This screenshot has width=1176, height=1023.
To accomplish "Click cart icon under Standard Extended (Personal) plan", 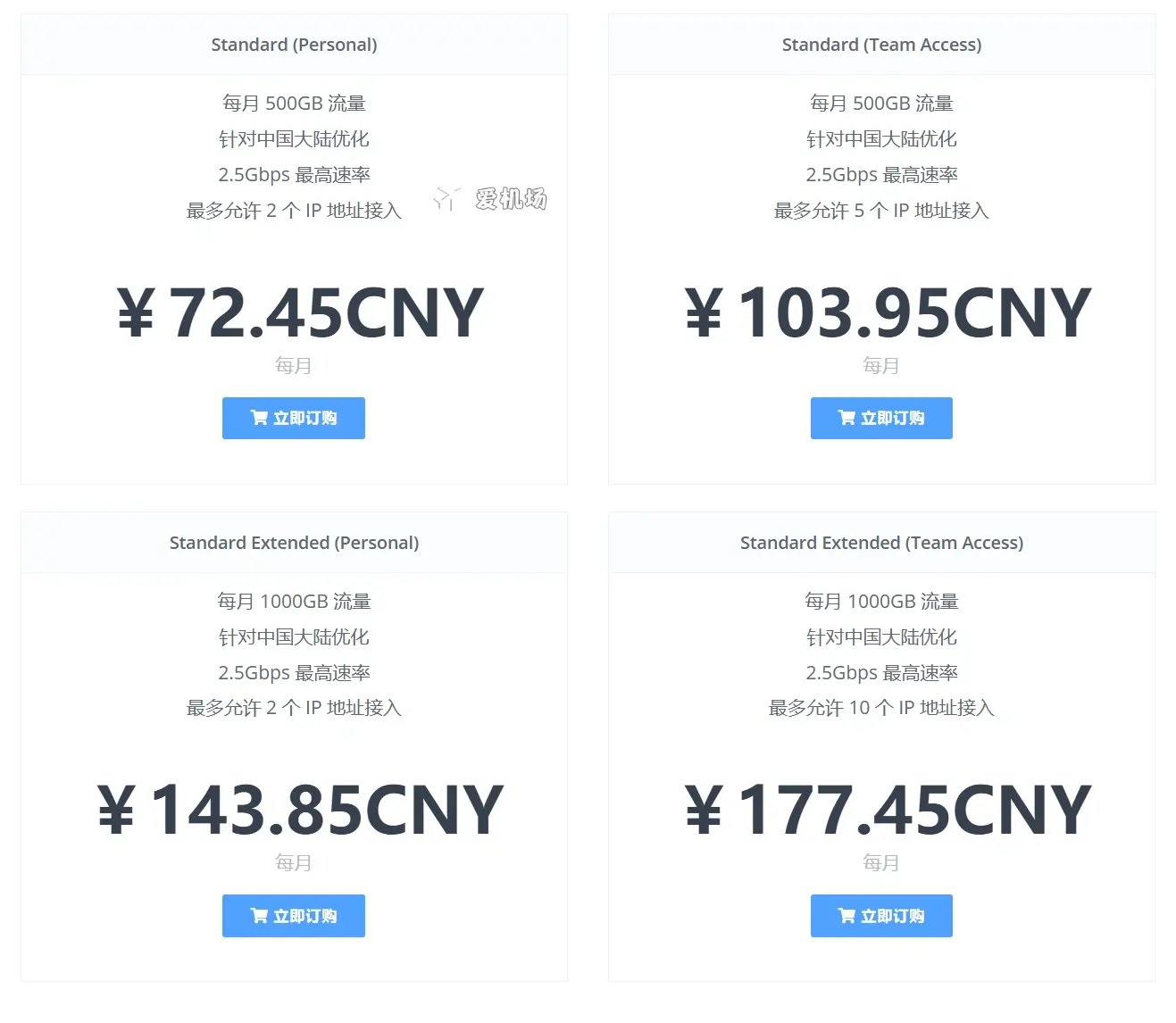I will tap(259, 916).
